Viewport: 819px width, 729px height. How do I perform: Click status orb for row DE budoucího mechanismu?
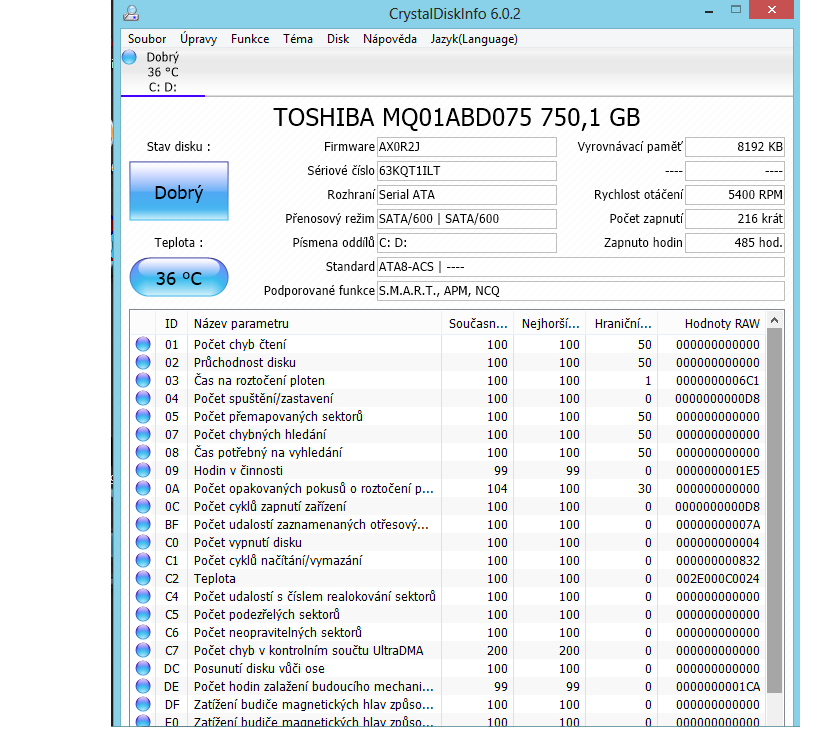(x=143, y=686)
